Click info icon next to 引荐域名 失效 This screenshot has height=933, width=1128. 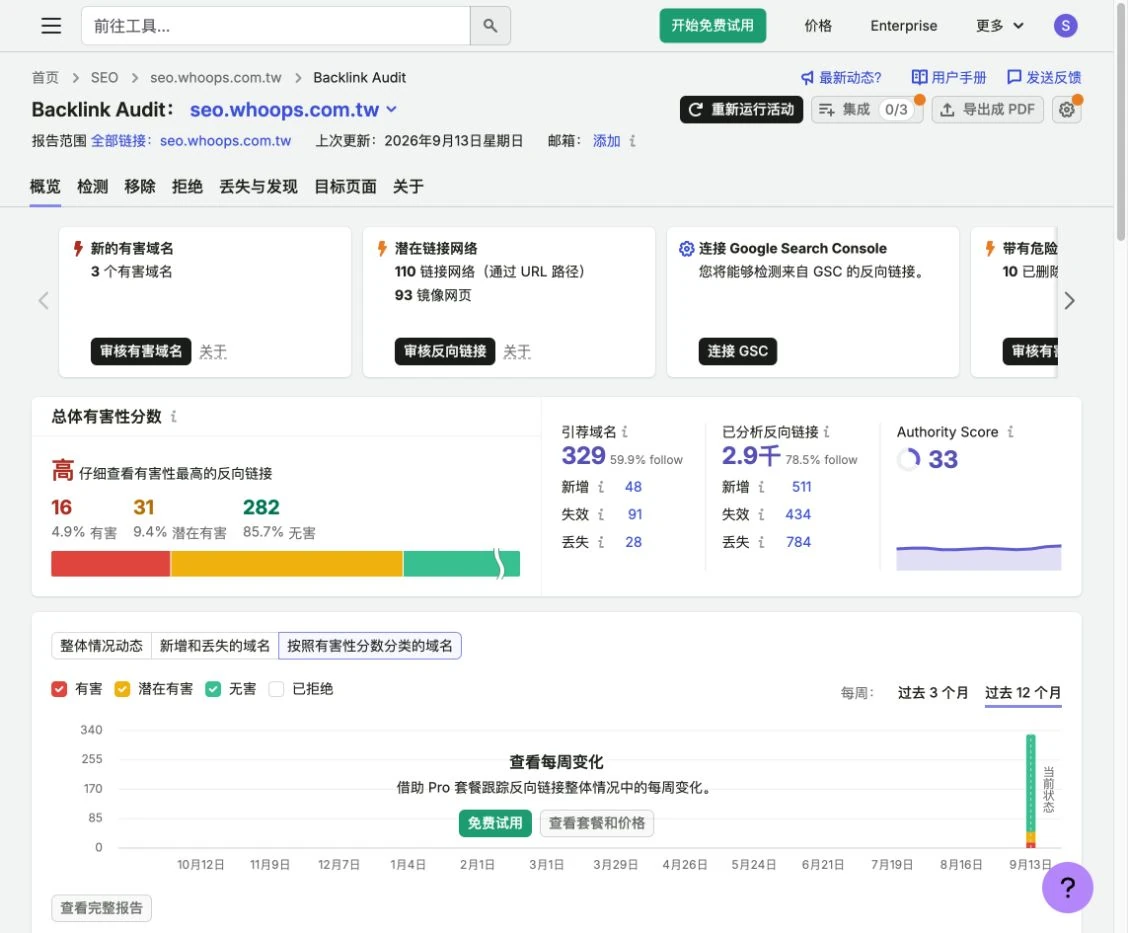tap(601, 514)
